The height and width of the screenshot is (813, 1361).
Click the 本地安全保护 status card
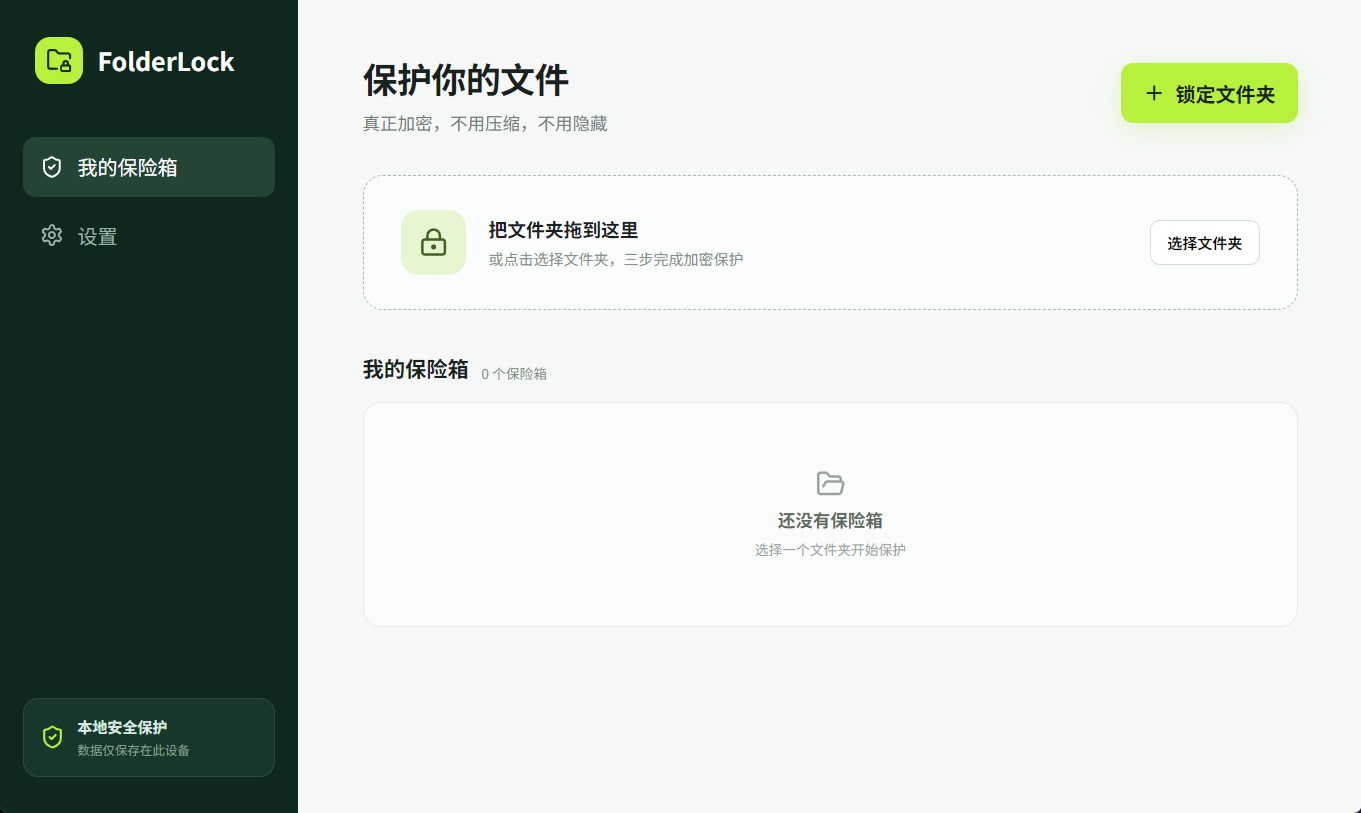tap(149, 737)
